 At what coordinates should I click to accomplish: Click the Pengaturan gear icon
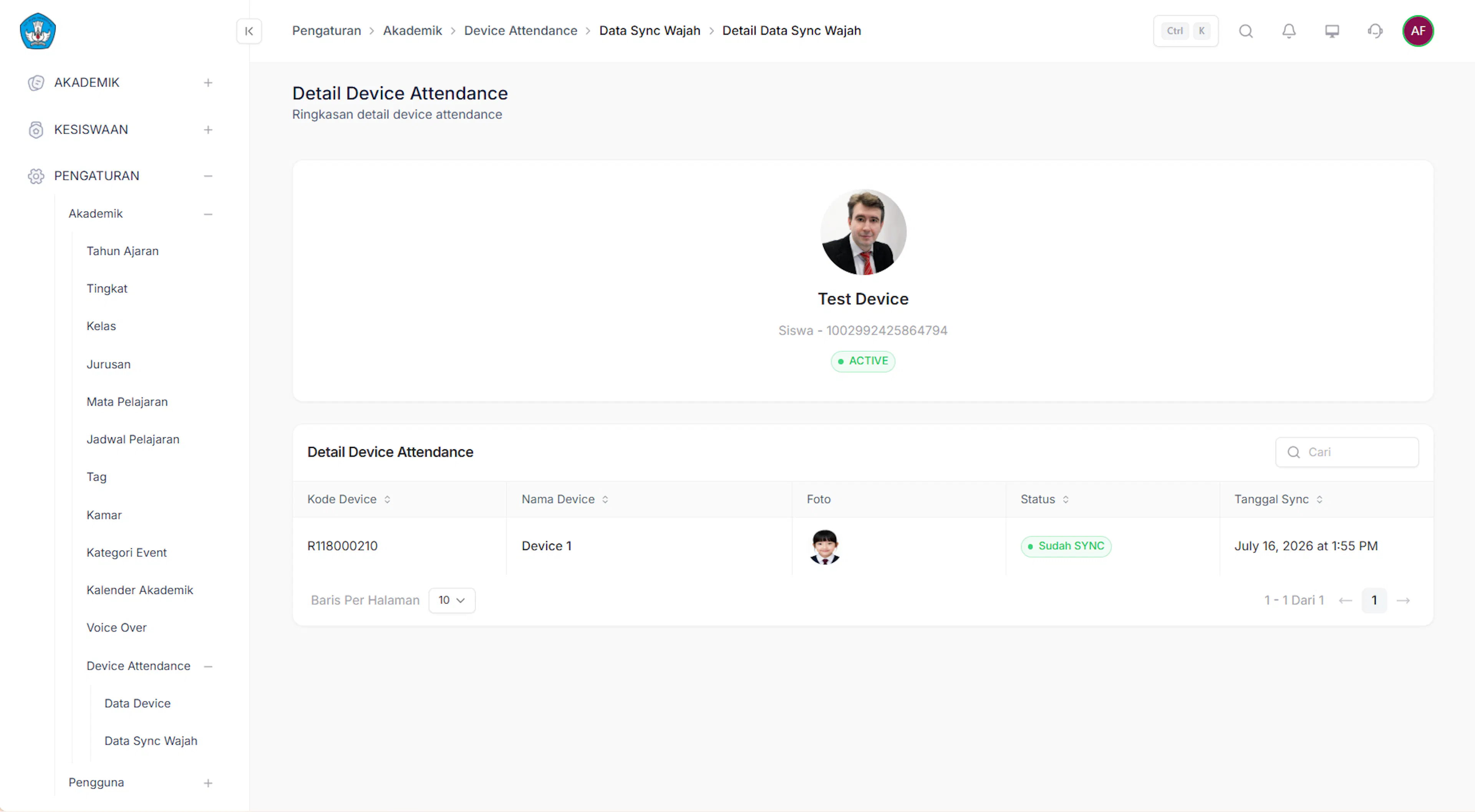point(36,176)
